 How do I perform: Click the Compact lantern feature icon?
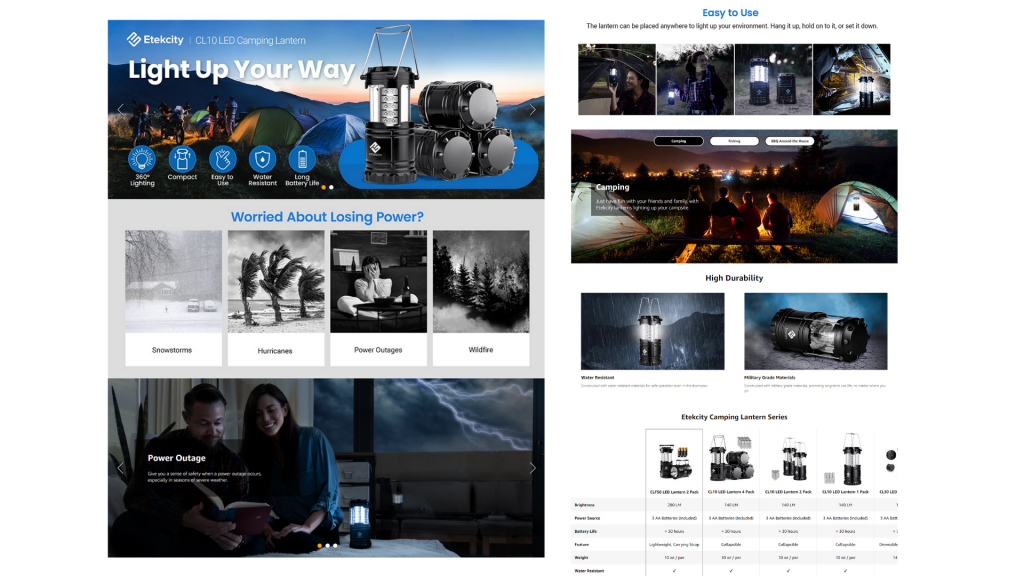[x=182, y=159]
